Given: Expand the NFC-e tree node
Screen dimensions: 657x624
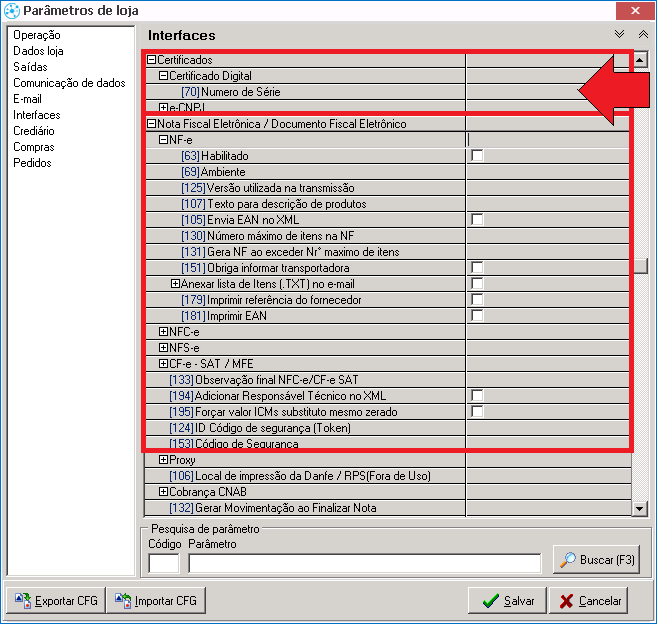Looking at the screenshot, I should pyautogui.click(x=164, y=332).
